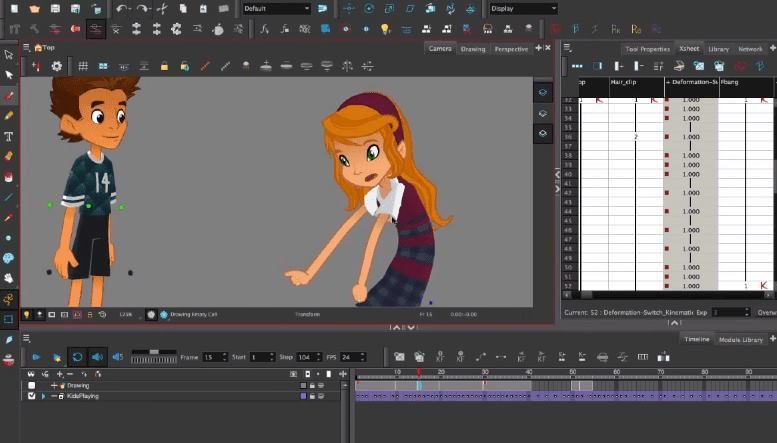Click the KidsPlaying layer color swatch
777x443 pixels.
[x=303, y=396]
